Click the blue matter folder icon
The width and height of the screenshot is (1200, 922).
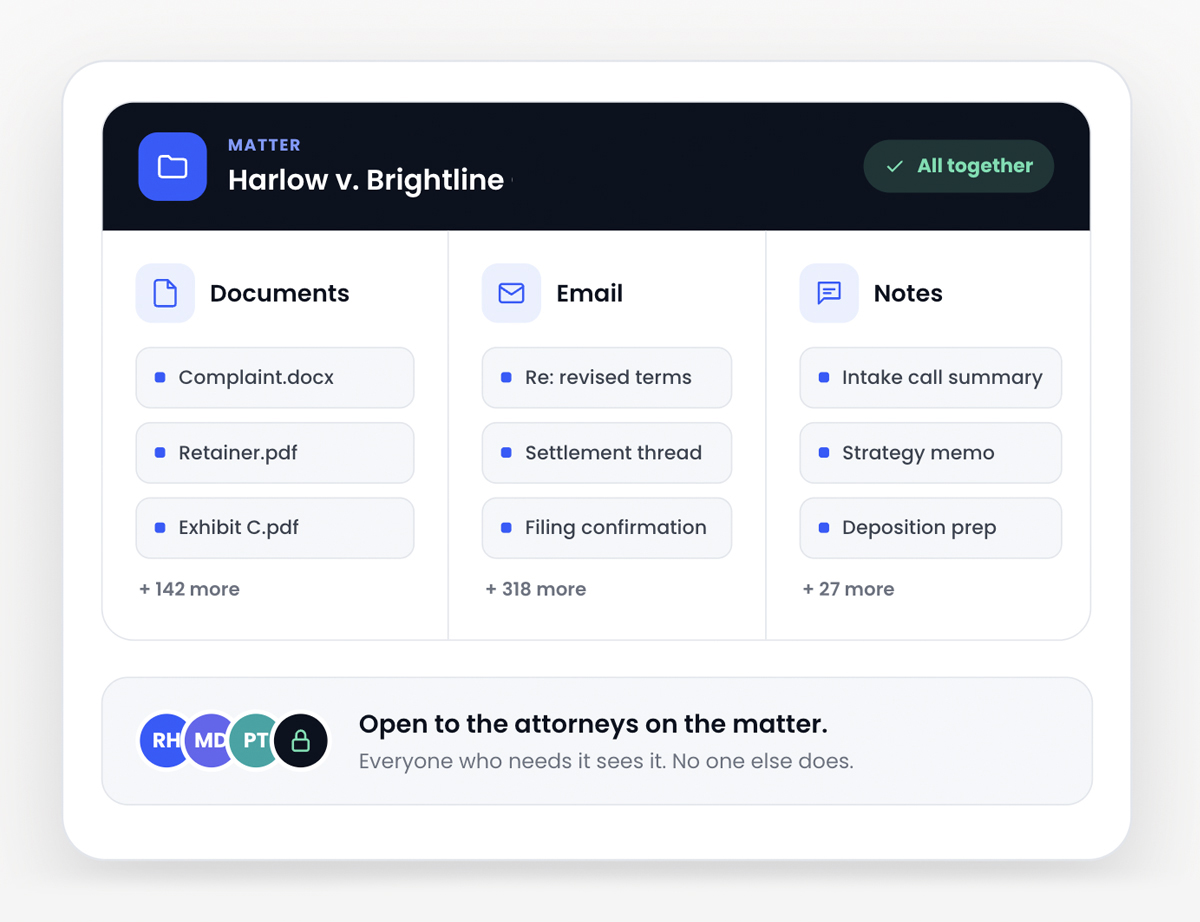tap(172, 166)
